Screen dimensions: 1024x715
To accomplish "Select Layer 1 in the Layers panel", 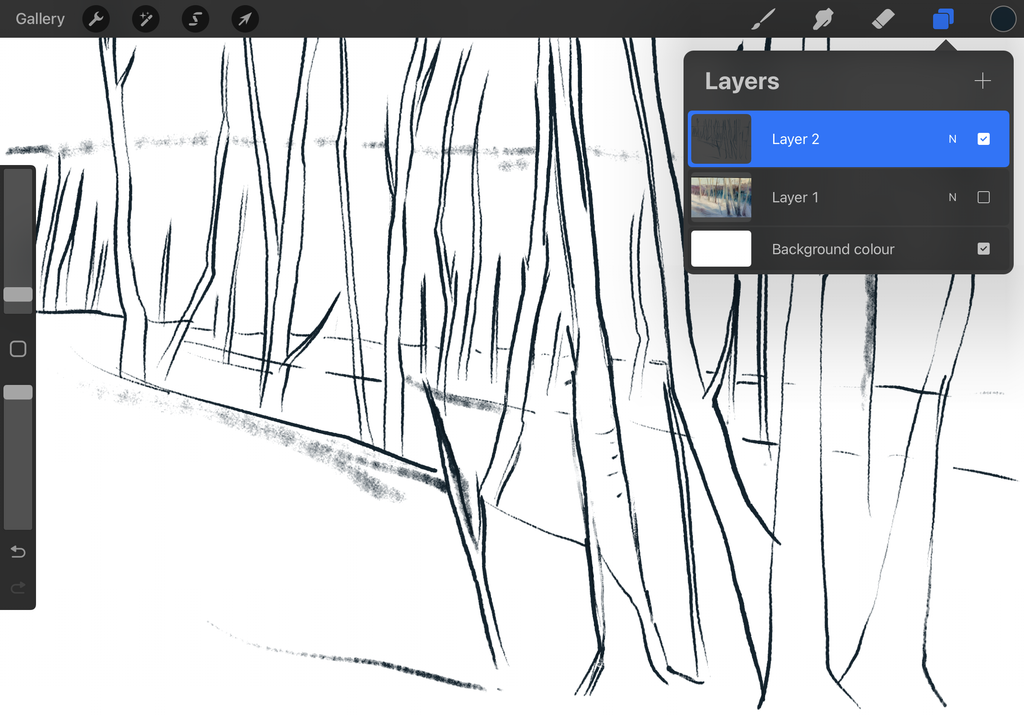I will 850,197.
